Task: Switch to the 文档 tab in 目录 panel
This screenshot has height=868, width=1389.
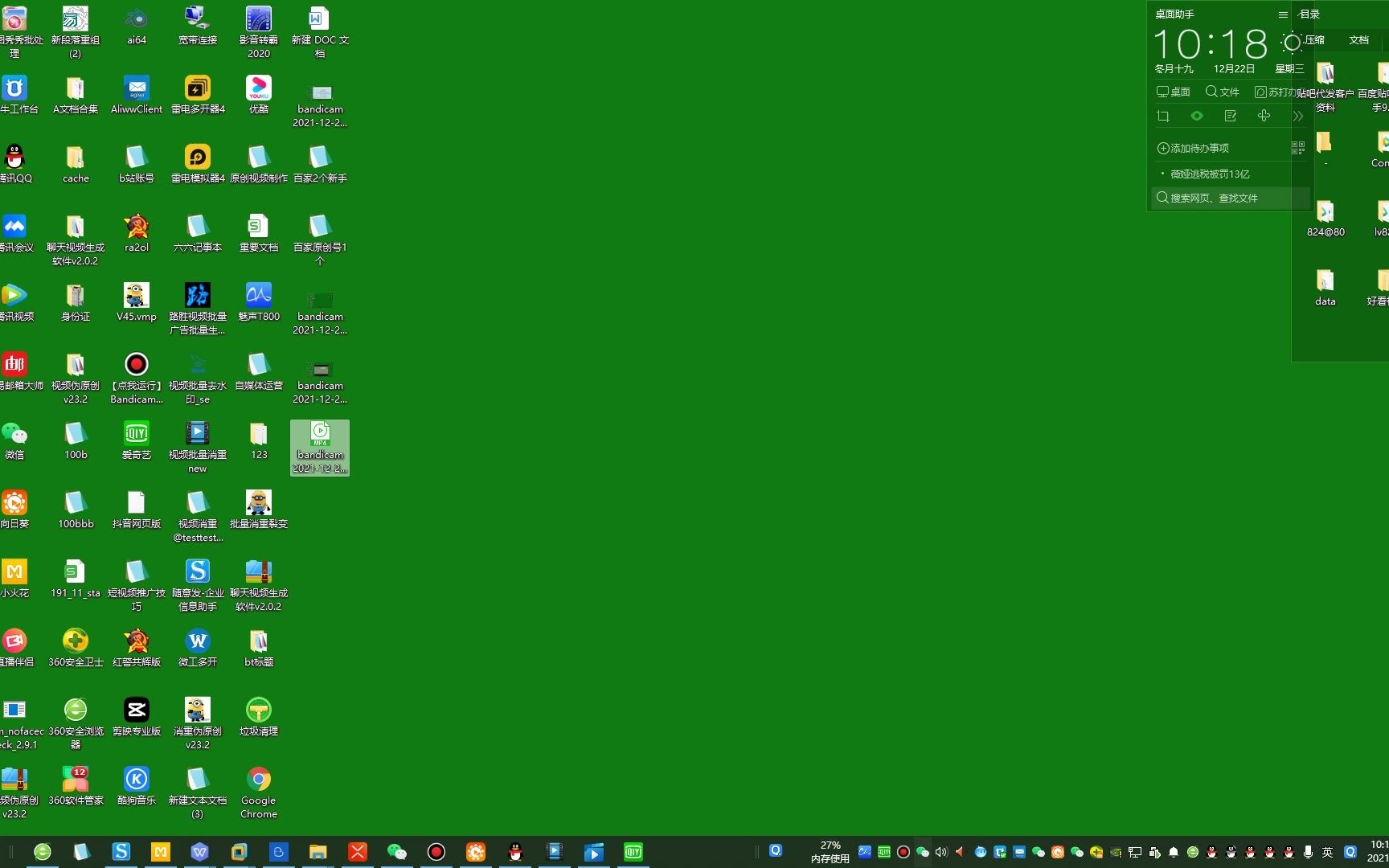Action: click(x=1359, y=39)
